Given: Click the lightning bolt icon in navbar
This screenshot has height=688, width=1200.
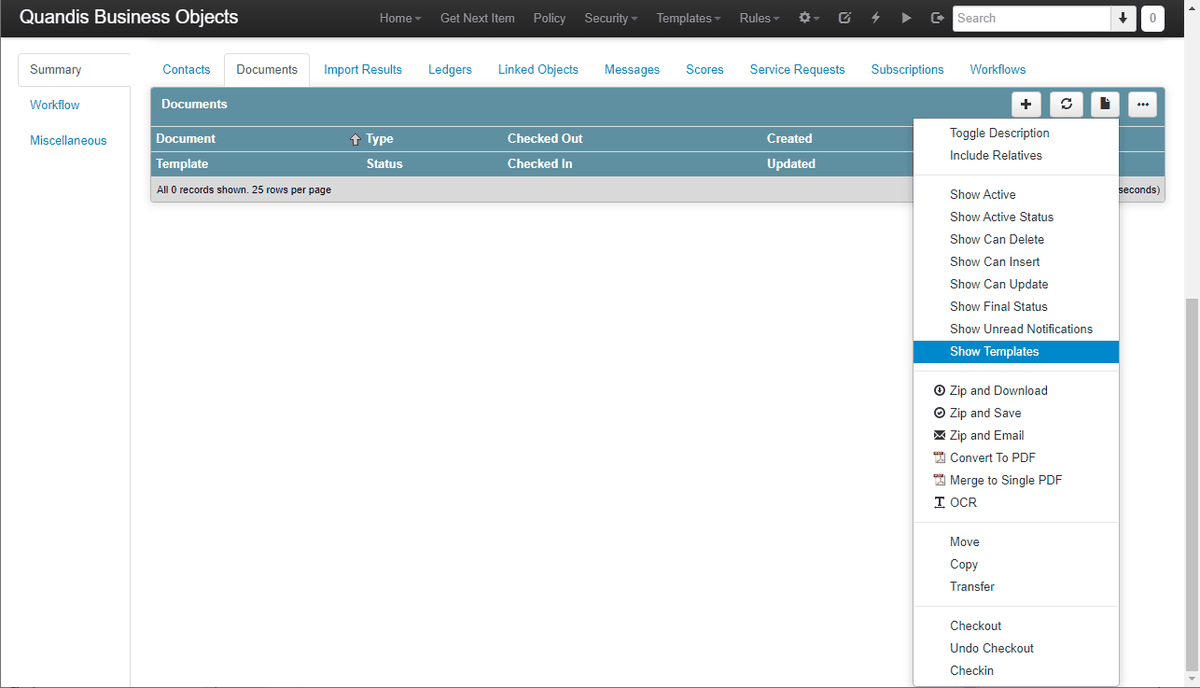Looking at the screenshot, I should (875, 18).
